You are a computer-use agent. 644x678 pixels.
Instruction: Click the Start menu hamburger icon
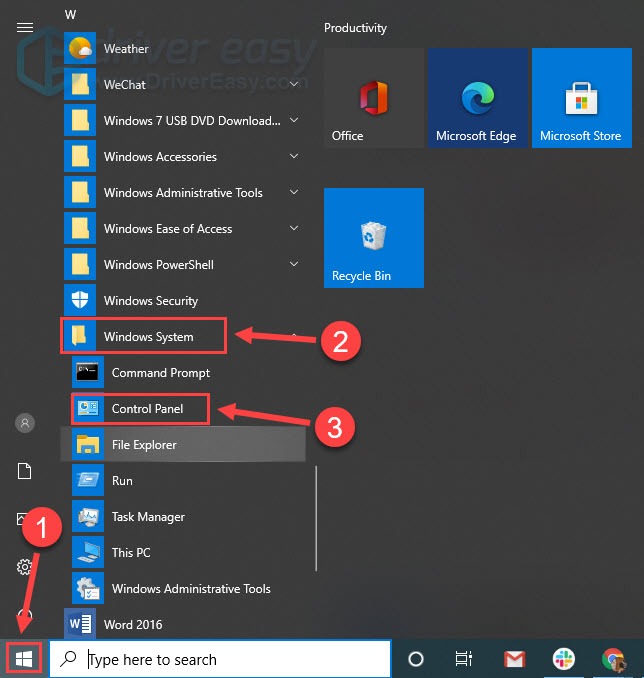pos(25,28)
